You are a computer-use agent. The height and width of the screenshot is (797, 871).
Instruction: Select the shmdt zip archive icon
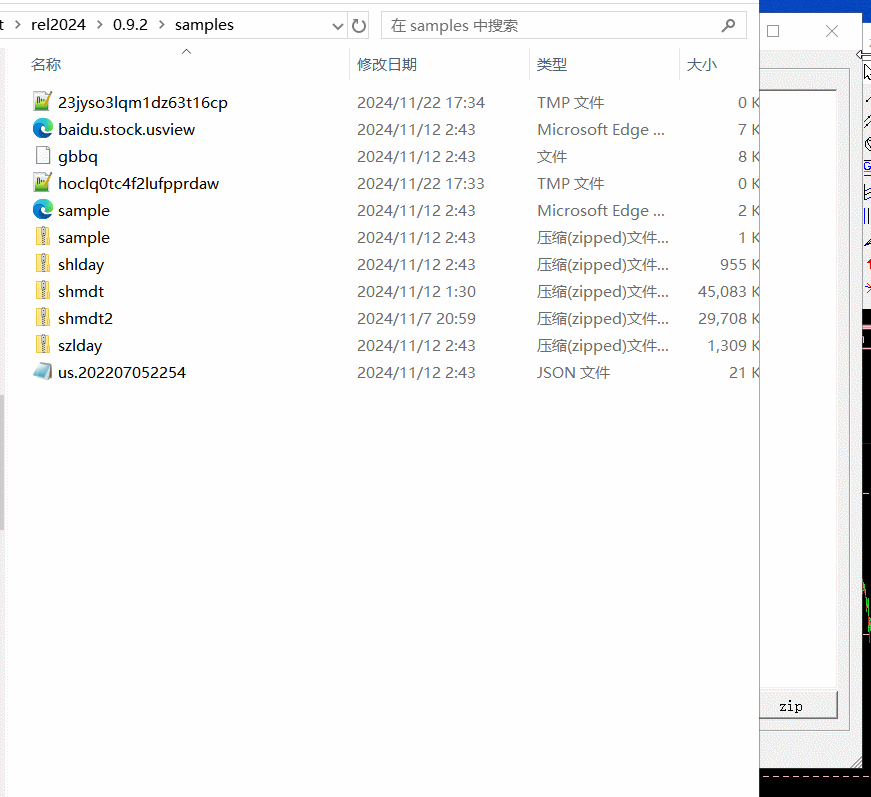coord(42,291)
